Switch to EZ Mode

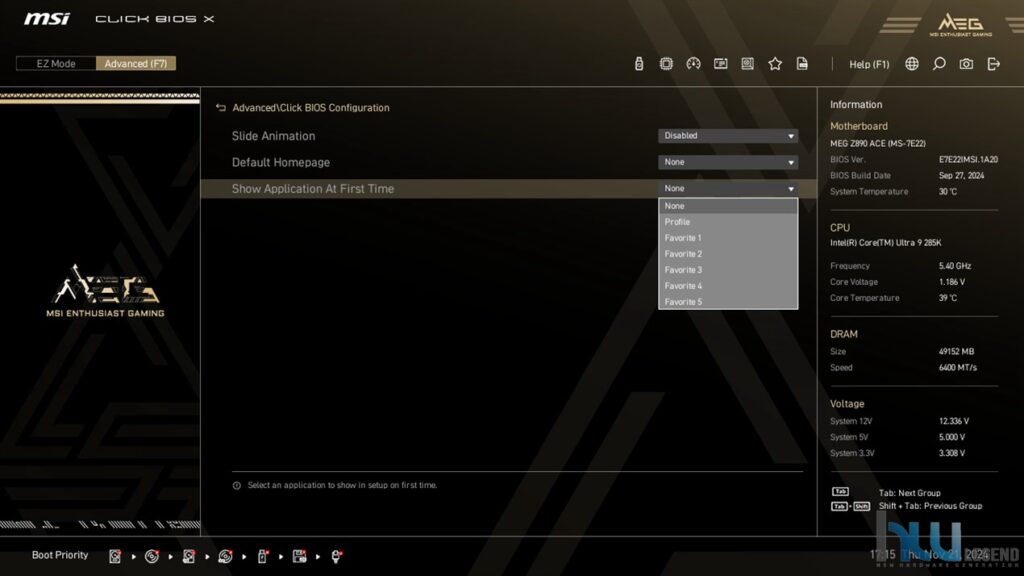click(x=56, y=63)
